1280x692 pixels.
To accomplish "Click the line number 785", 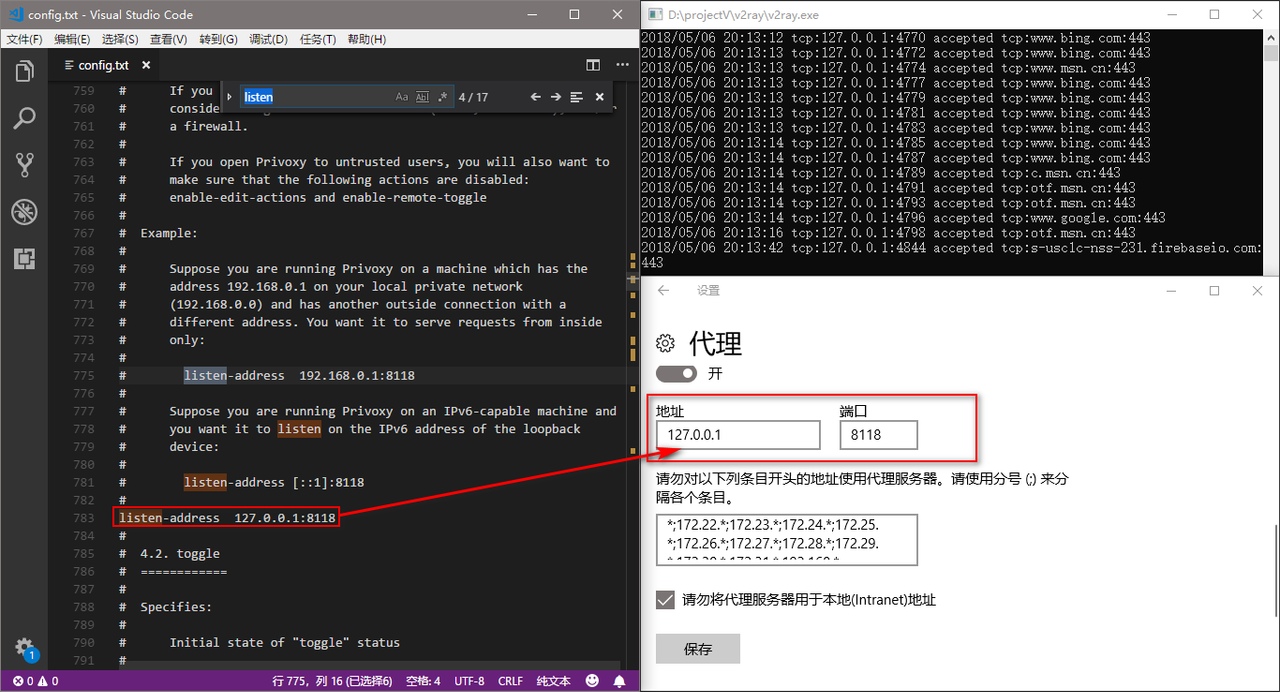I will click(x=83, y=553).
